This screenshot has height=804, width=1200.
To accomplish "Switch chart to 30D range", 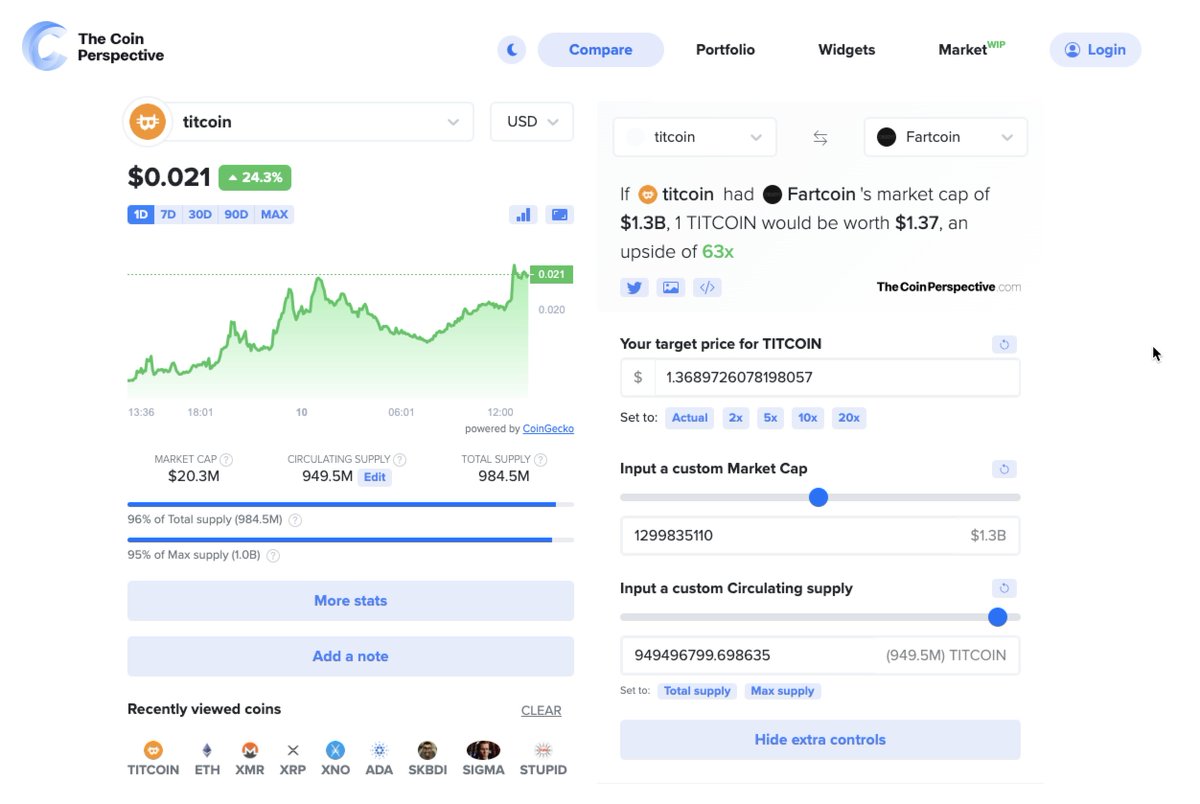I will (x=200, y=214).
